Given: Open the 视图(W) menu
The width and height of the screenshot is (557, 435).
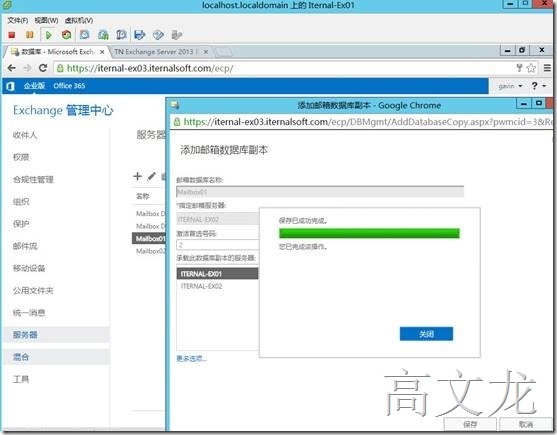Looking at the screenshot, I should [46, 21].
